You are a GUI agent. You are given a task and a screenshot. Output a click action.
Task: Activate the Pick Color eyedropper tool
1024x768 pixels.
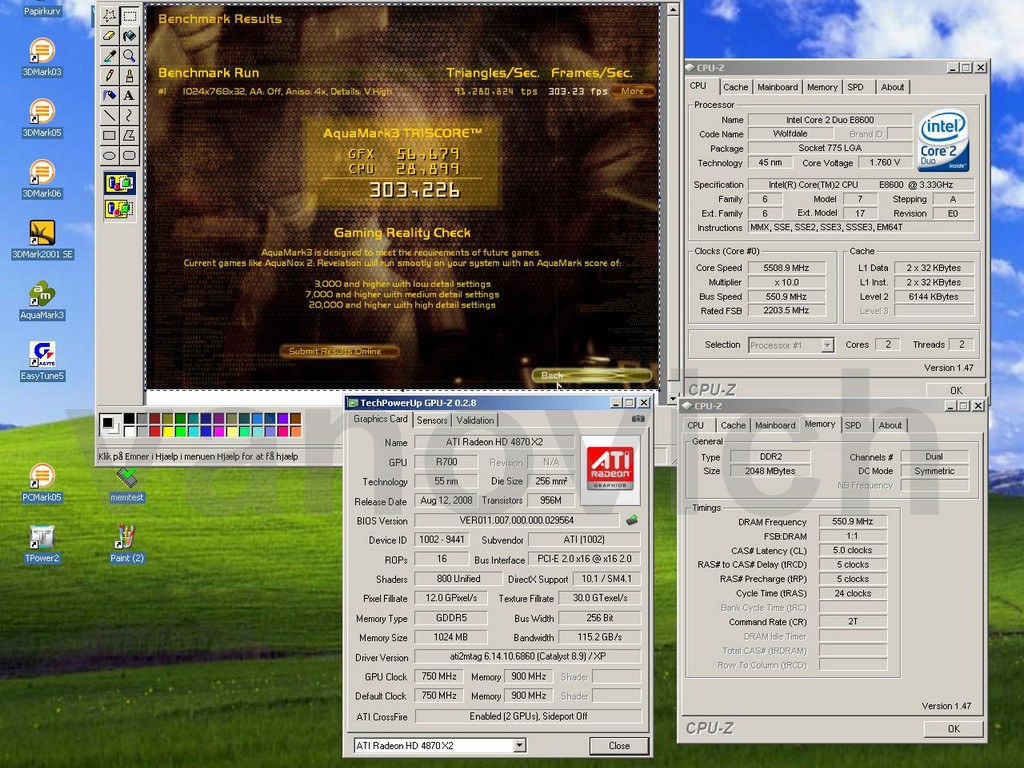click(x=110, y=56)
